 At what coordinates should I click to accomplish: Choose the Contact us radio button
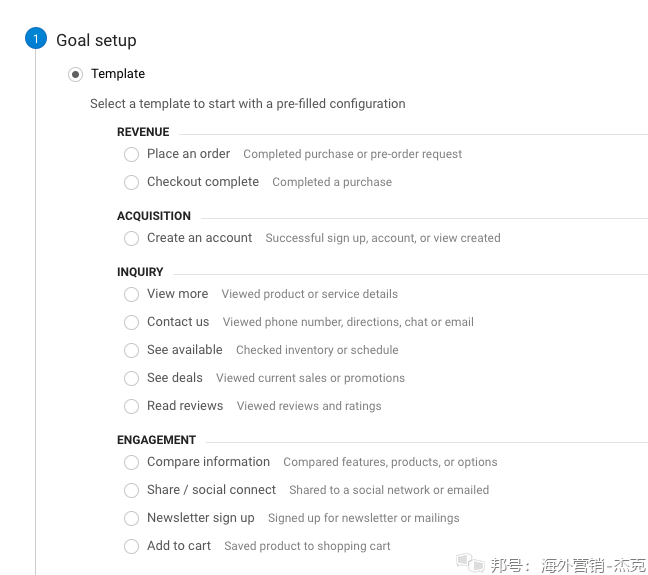point(131,323)
